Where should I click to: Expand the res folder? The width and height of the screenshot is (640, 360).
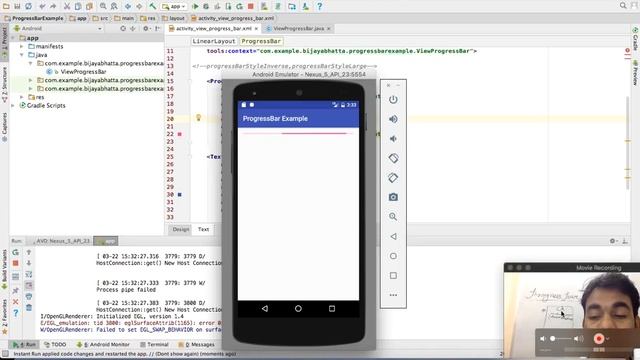coord(22,97)
